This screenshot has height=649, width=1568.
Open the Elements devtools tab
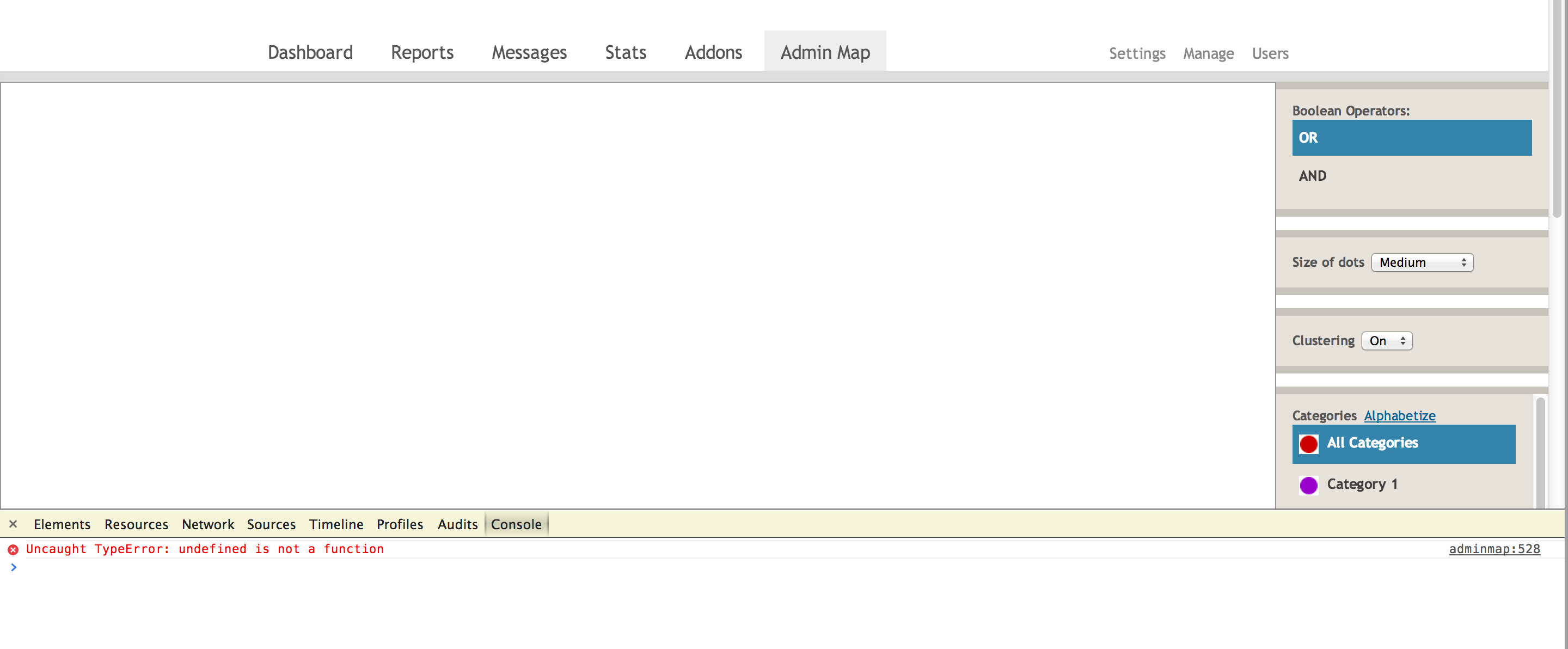62,524
